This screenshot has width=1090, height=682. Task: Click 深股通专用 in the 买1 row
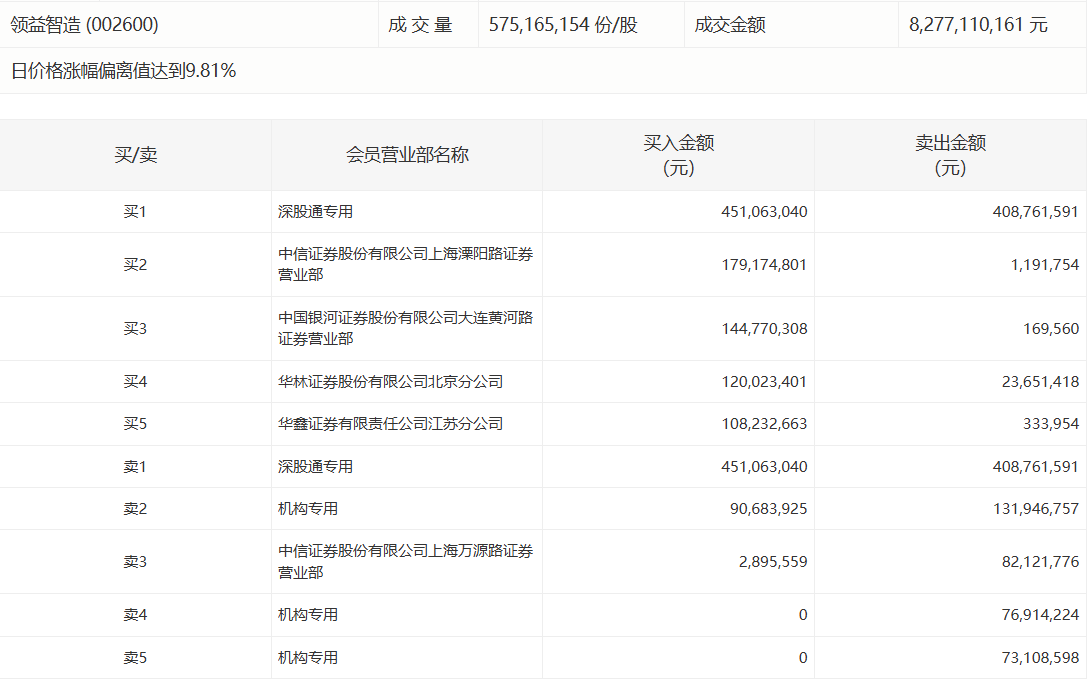click(x=316, y=212)
